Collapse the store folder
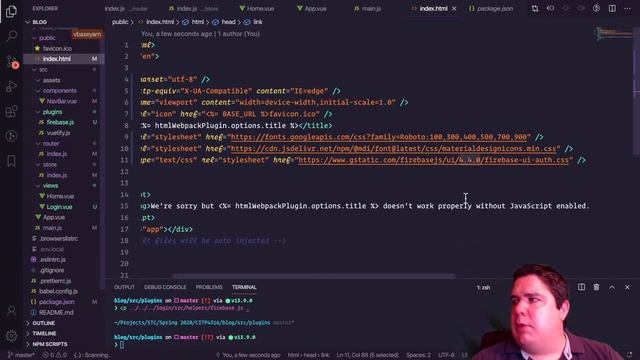Screen dimensions: 640x360 click(38, 164)
